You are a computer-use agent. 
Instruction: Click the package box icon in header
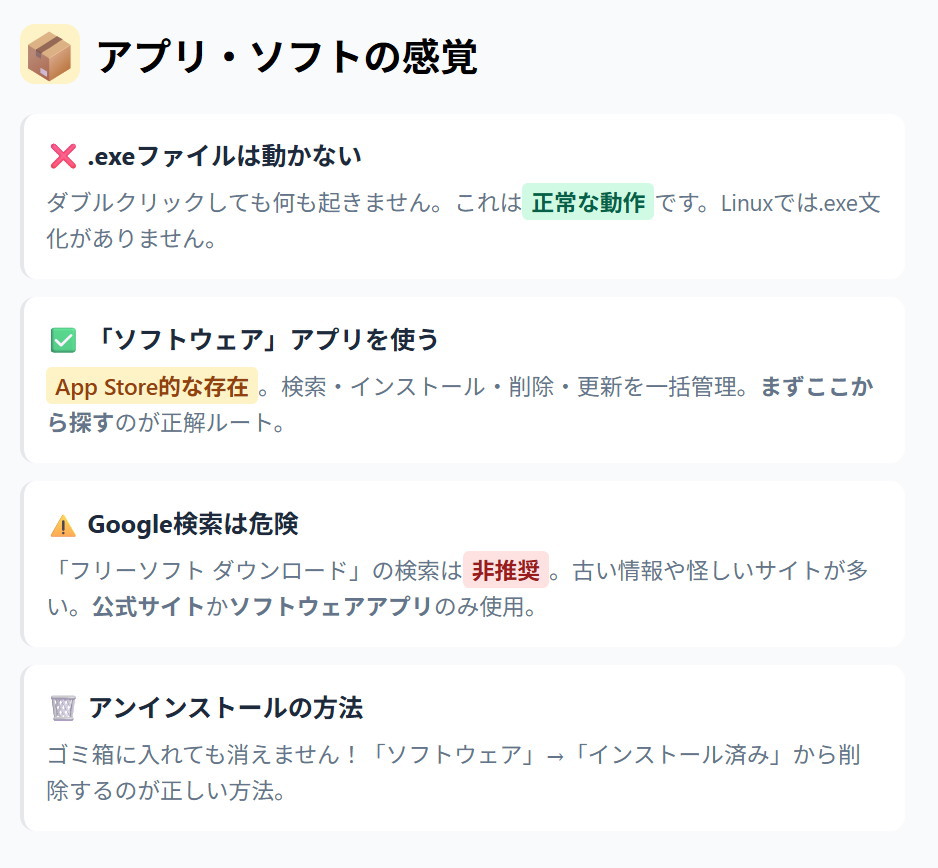[50, 54]
